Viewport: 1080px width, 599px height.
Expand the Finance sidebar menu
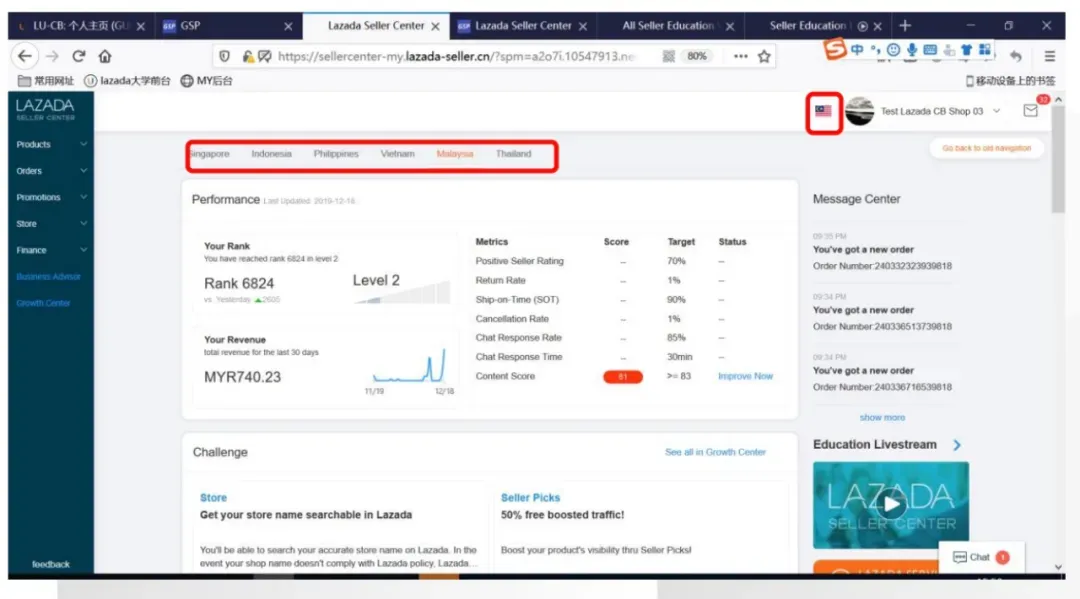pos(51,250)
